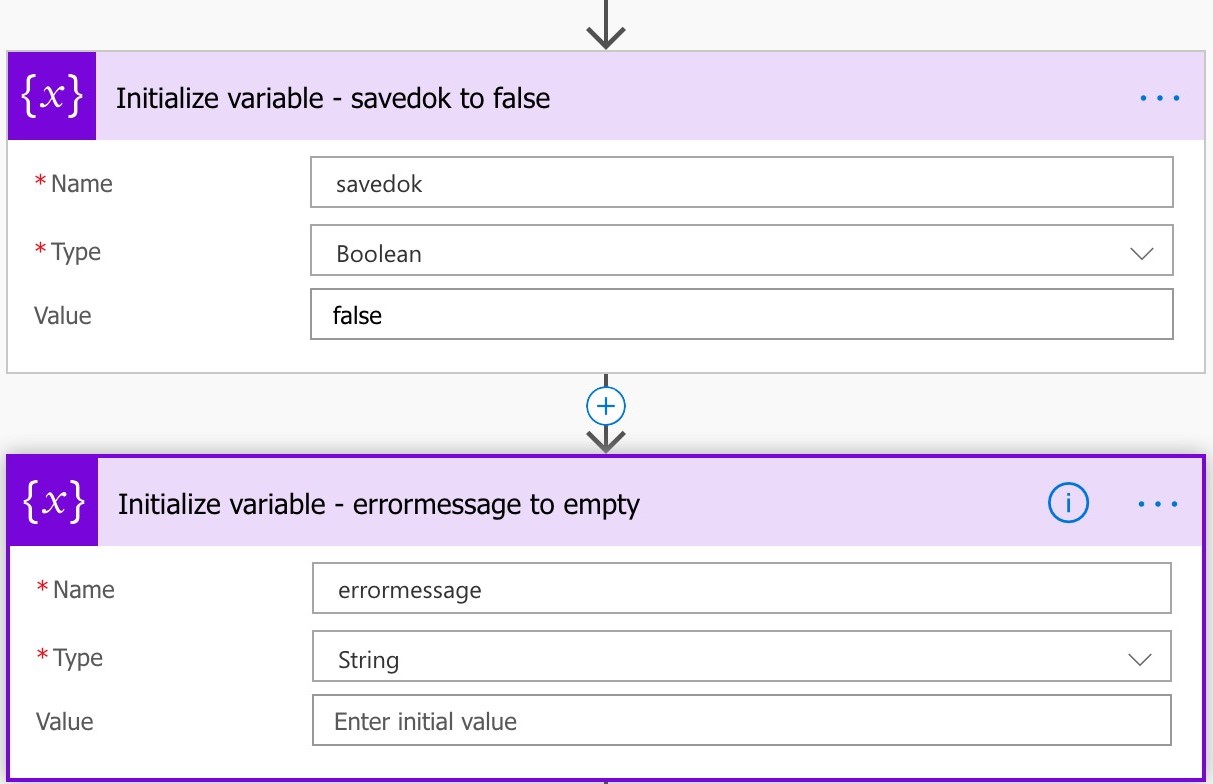Click the savedok Name input field
This screenshot has height=784, width=1213.
[x=742, y=182]
